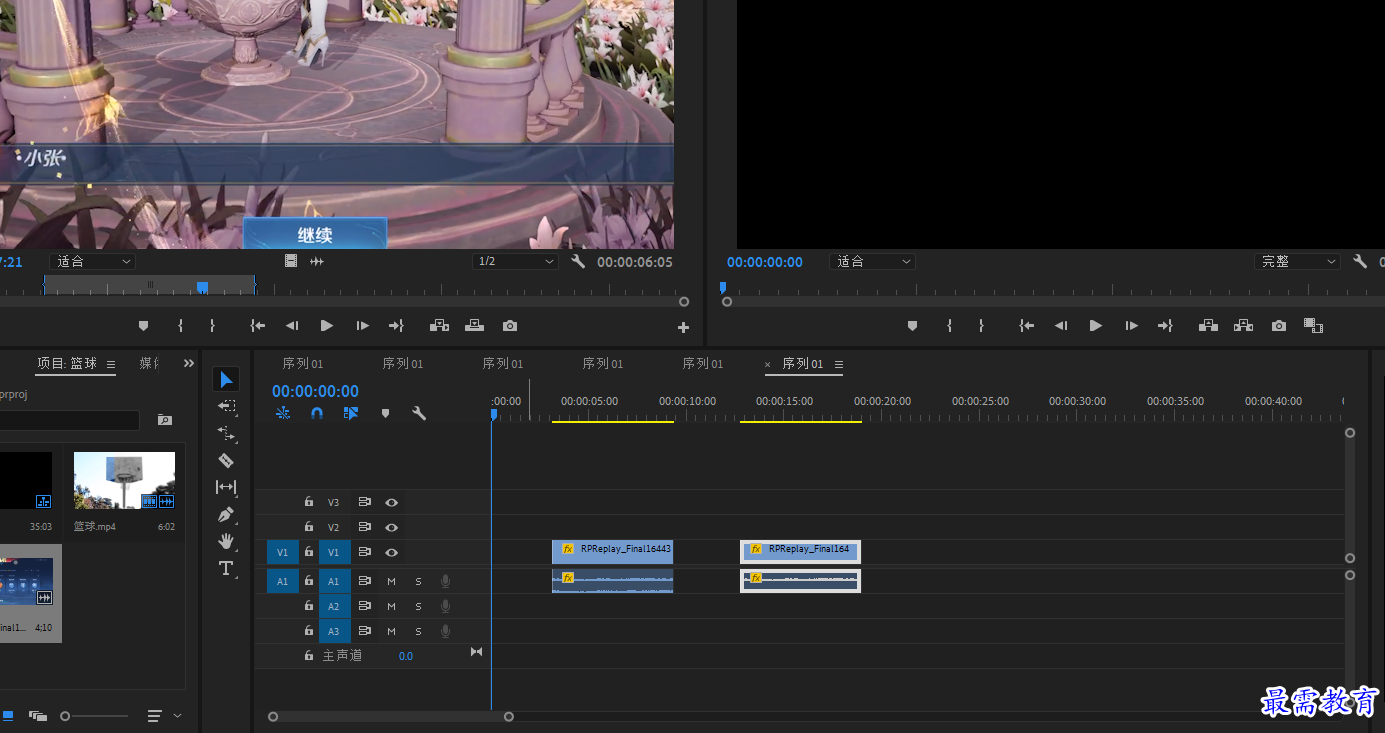Viewport: 1385px width, 733px height.
Task: Open timeline display settings wrench
Action: (x=419, y=413)
